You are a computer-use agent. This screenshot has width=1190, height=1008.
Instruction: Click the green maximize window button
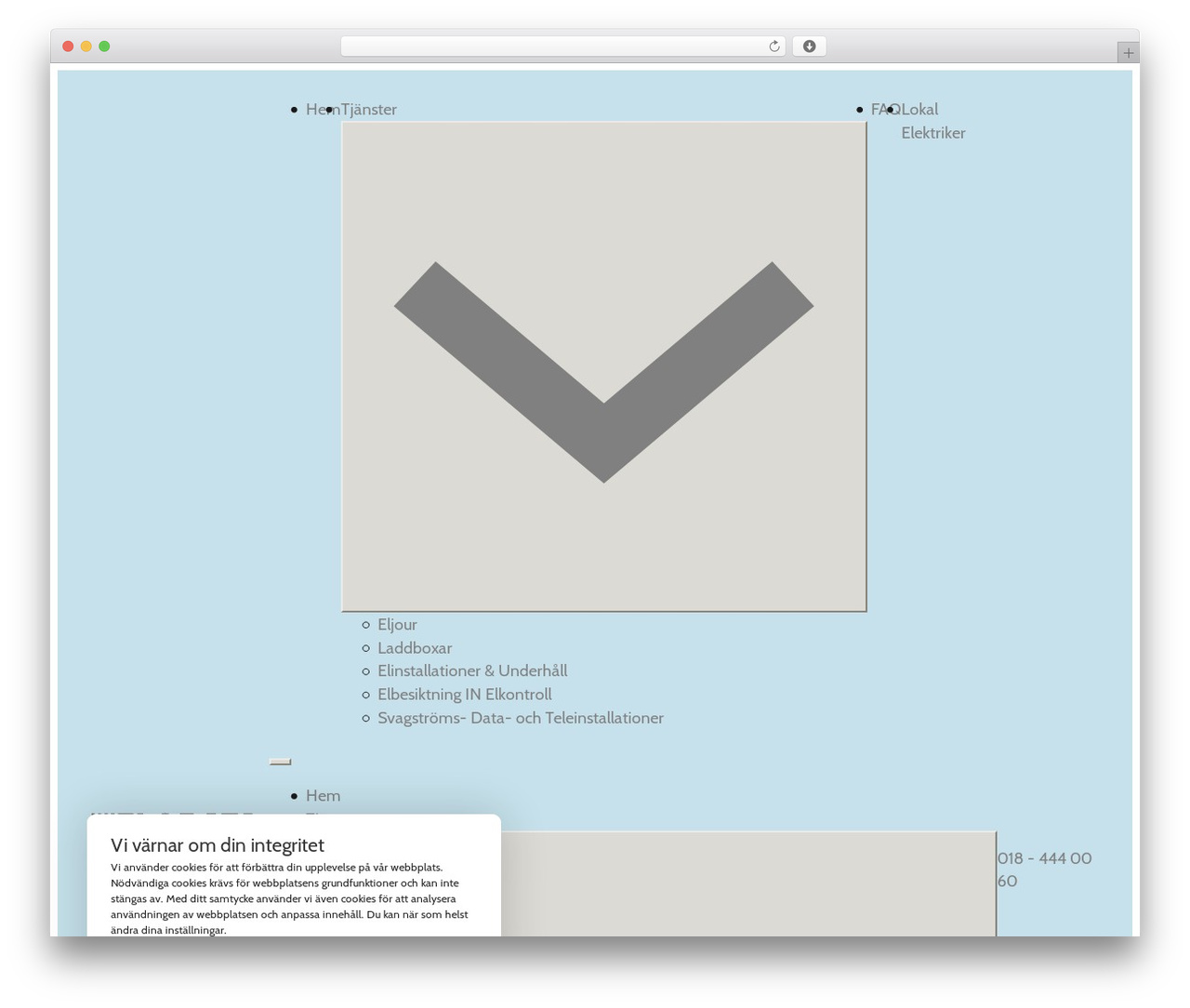104,46
